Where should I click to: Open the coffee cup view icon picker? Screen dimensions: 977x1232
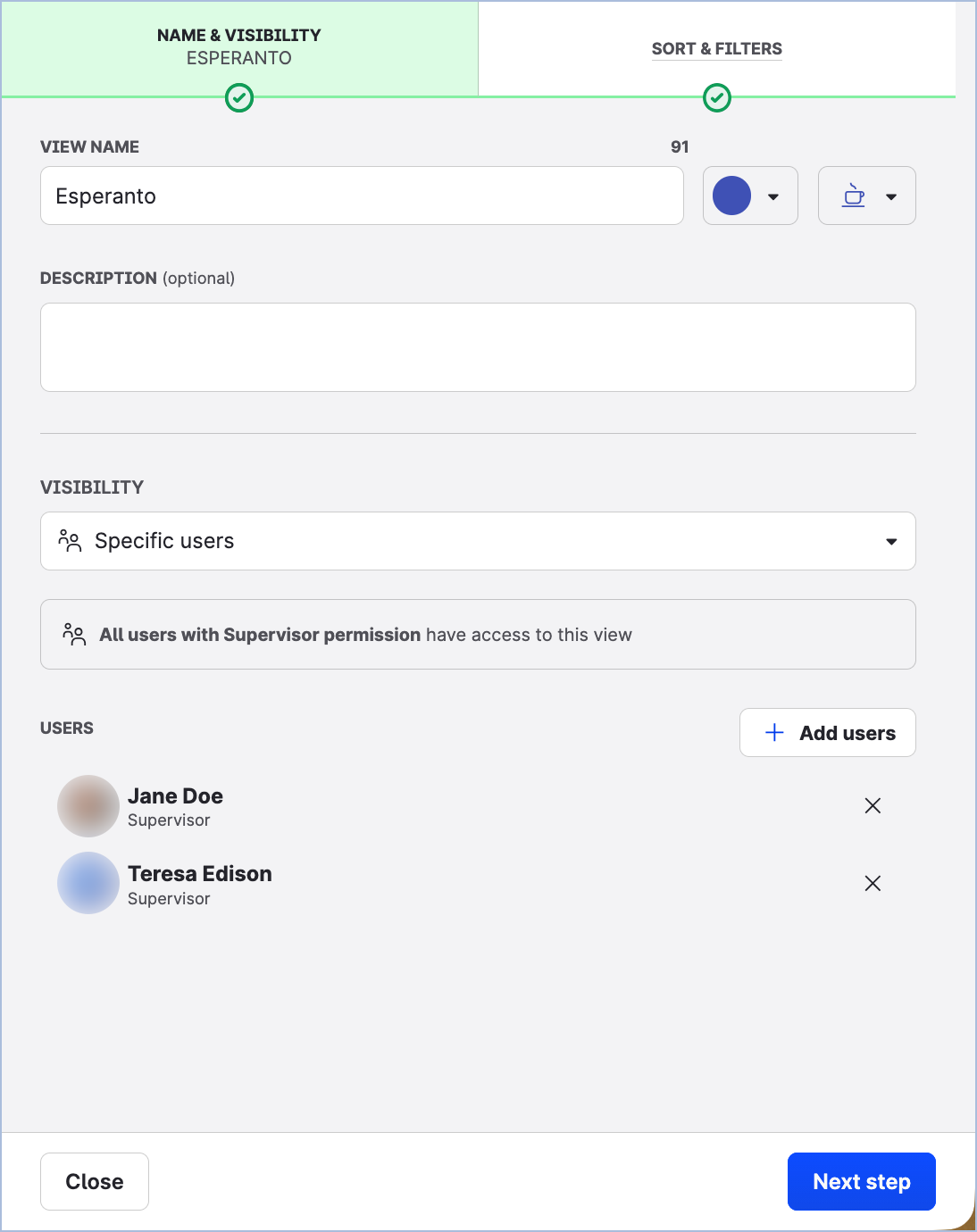click(x=854, y=196)
